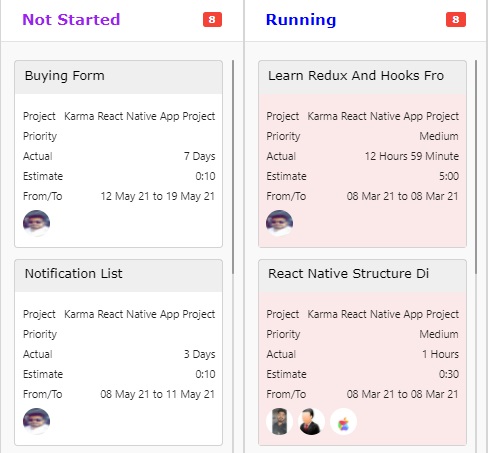Click the bearded man avatar on React Native Structure card
Image resolution: width=488 pixels, height=453 pixels.
(x=279, y=421)
